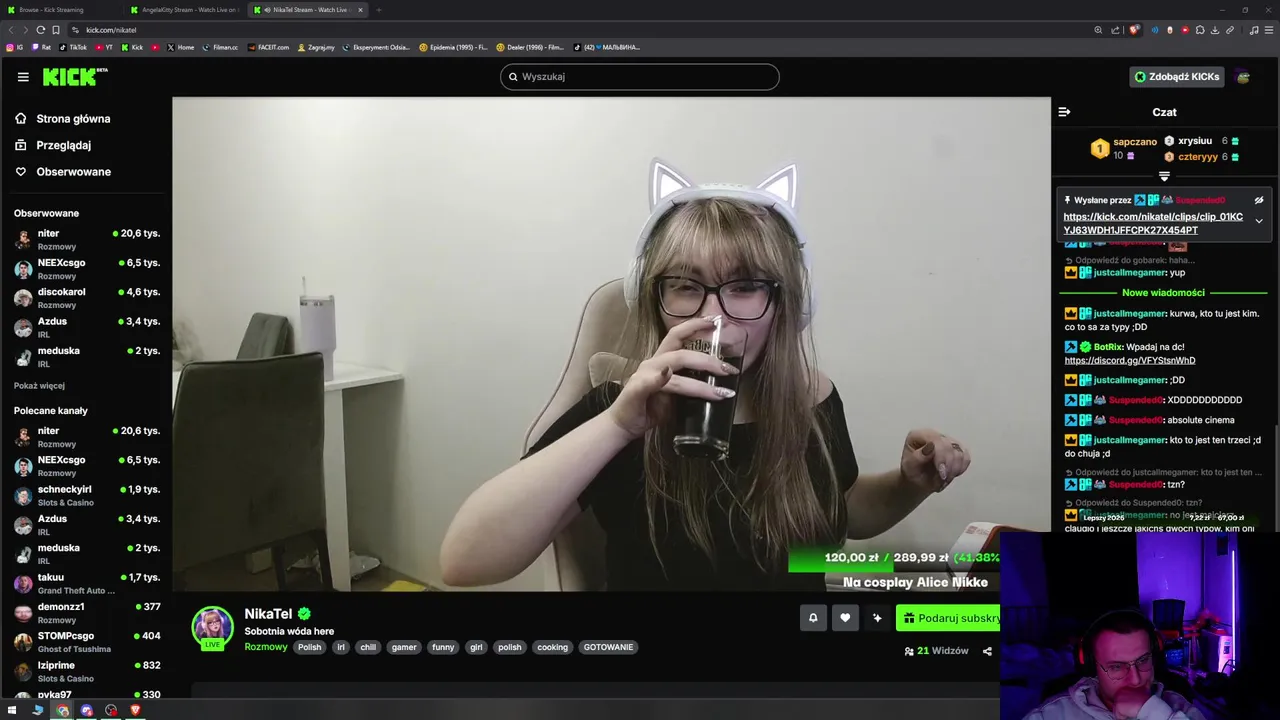The width and height of the screenshot is (1280, 720).
Task: Open the hamburger sidebar menu
Action: [23, 77]
